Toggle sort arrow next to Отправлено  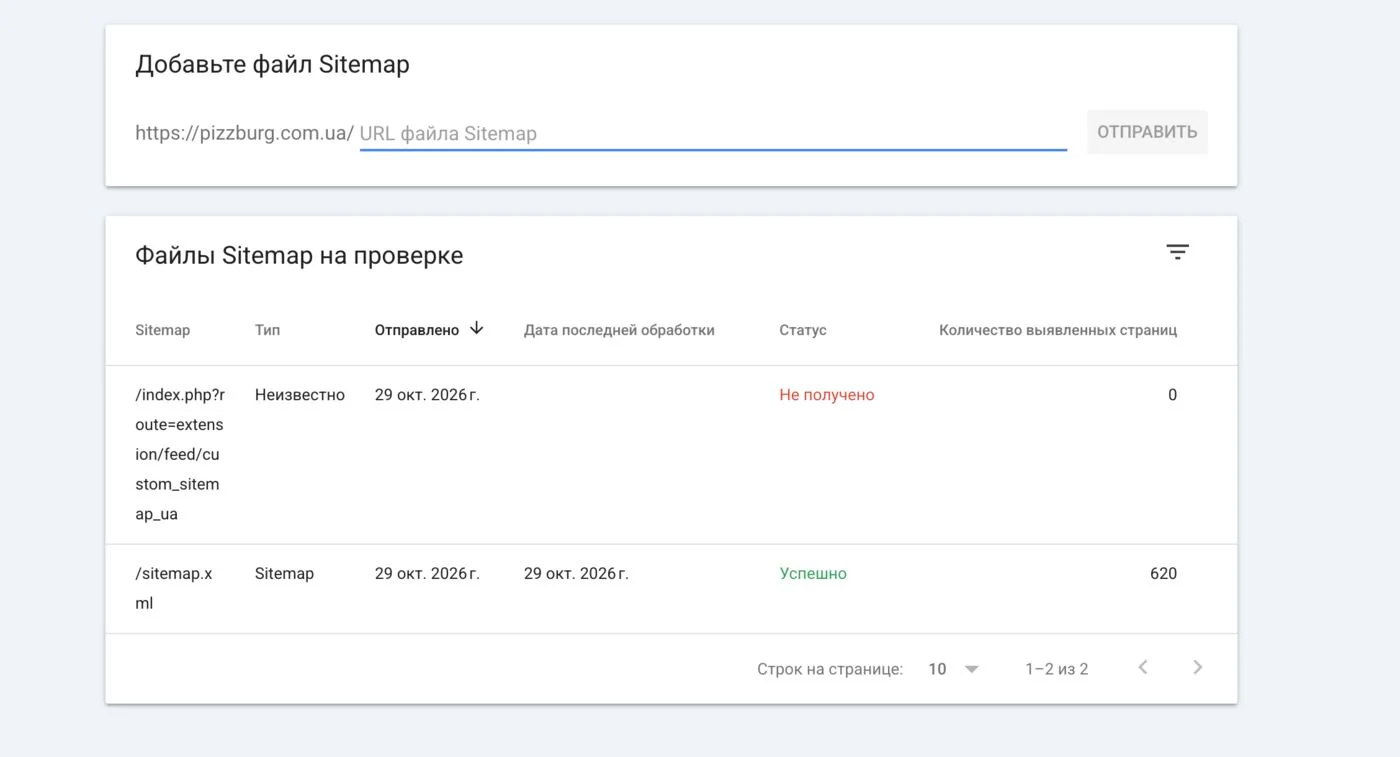(476, 329)
